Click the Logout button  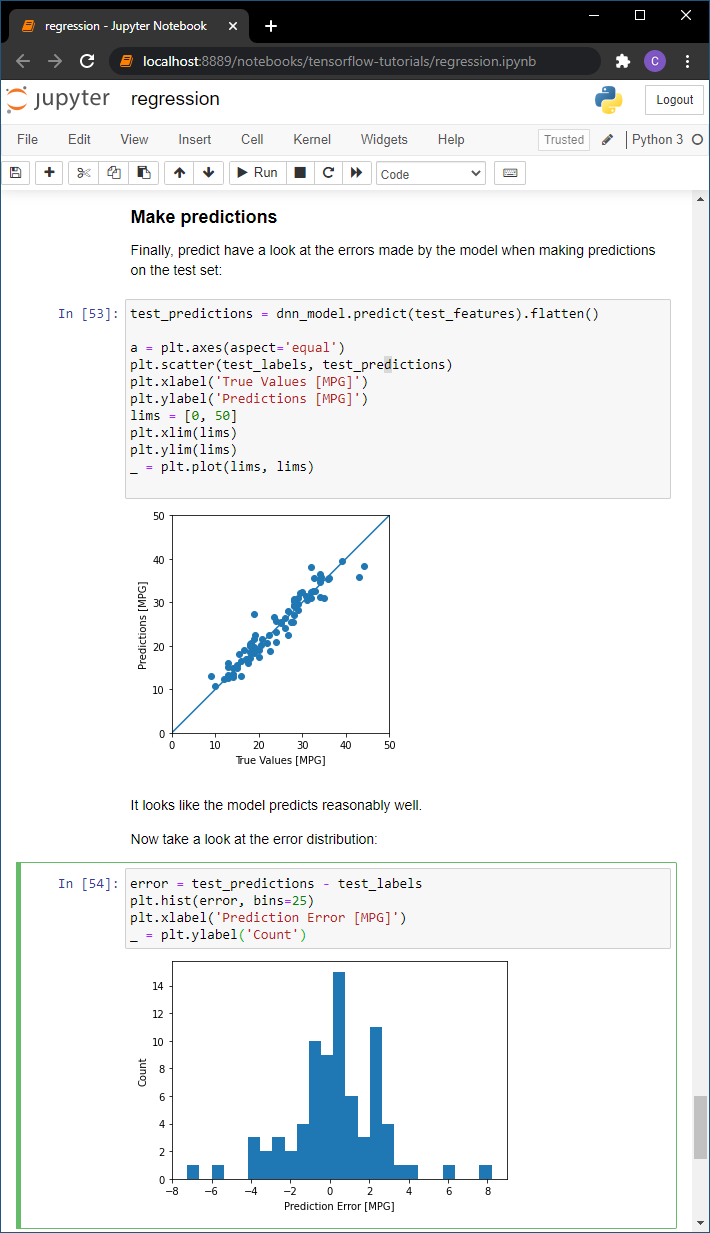675,100
